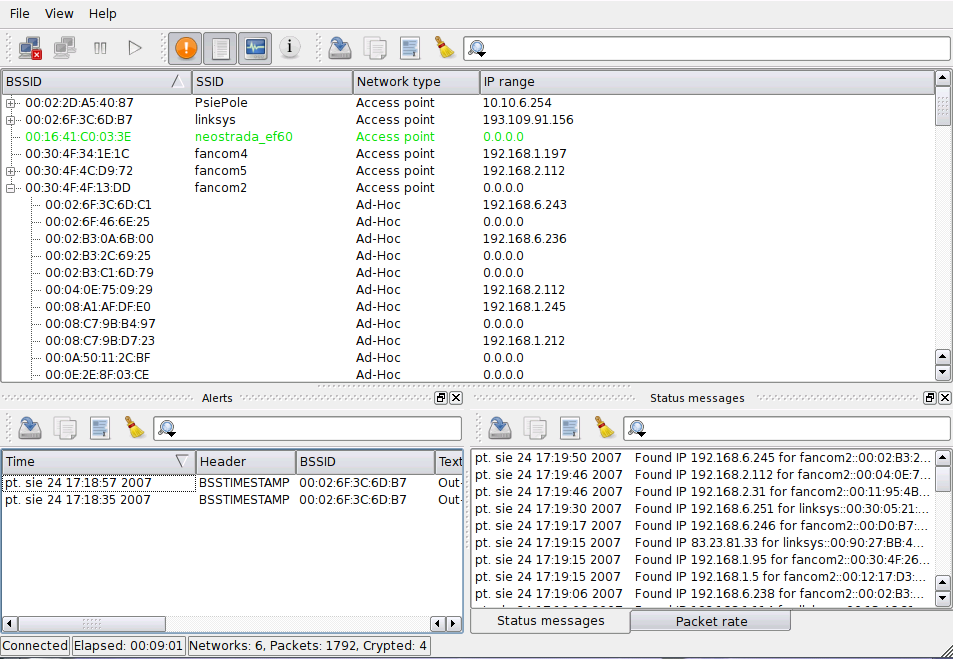This screenshot has width=953, height=659.
Task: Click the save icon in Alerts toolbar
Action: click(x=30, y=427)
